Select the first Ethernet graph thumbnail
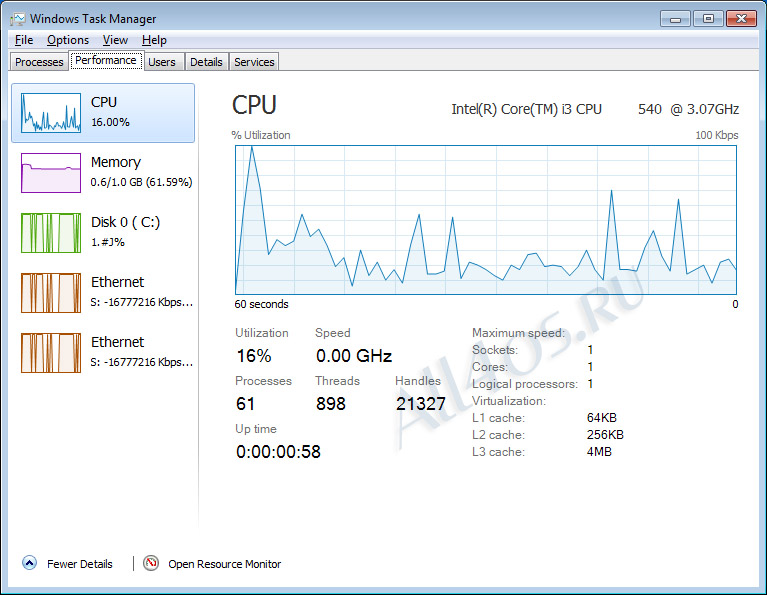This screenshot has height=595, width=767. pyautogui.click(x=51, y=293)
